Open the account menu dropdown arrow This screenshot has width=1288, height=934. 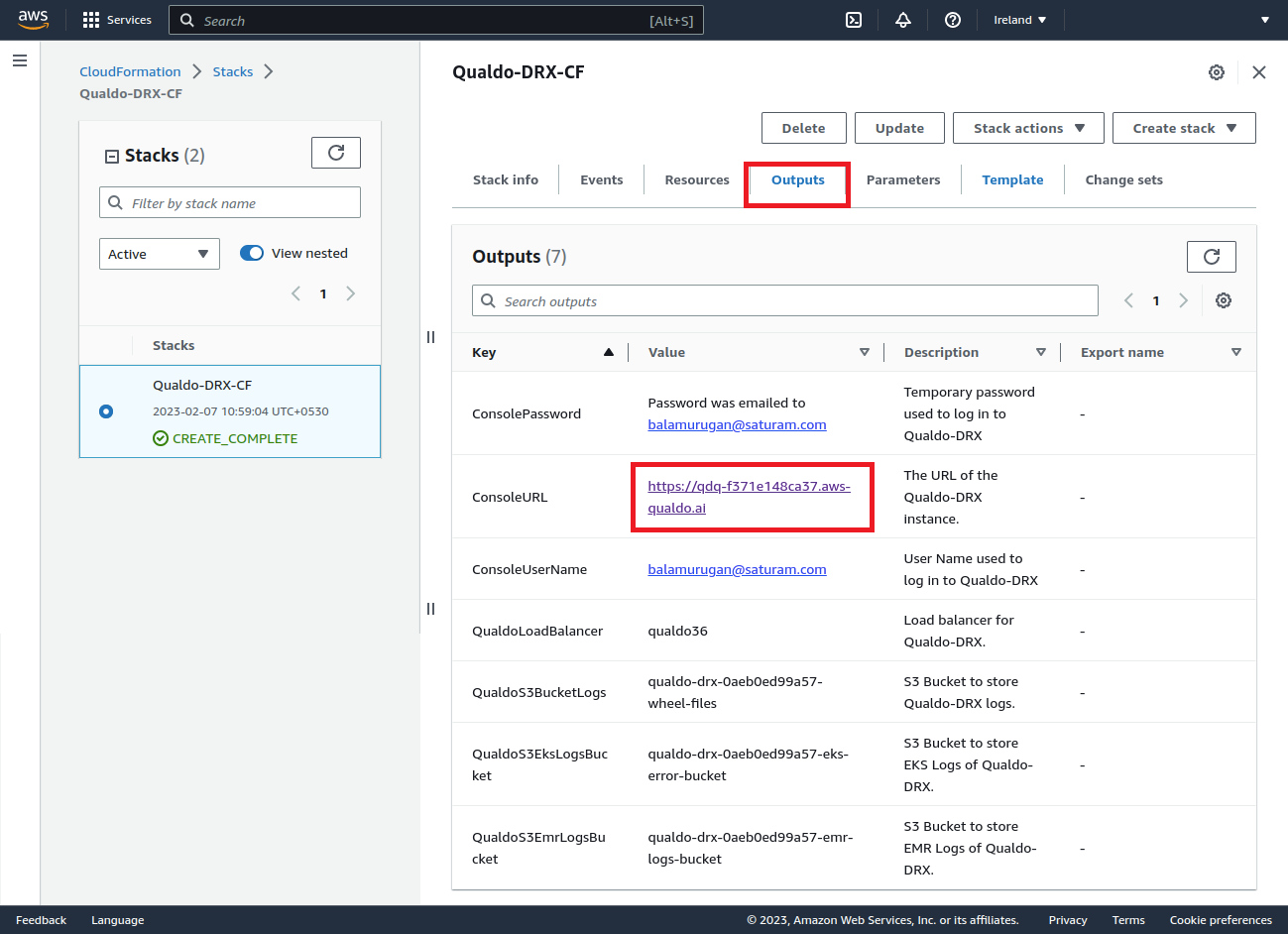click(1265, 20)
